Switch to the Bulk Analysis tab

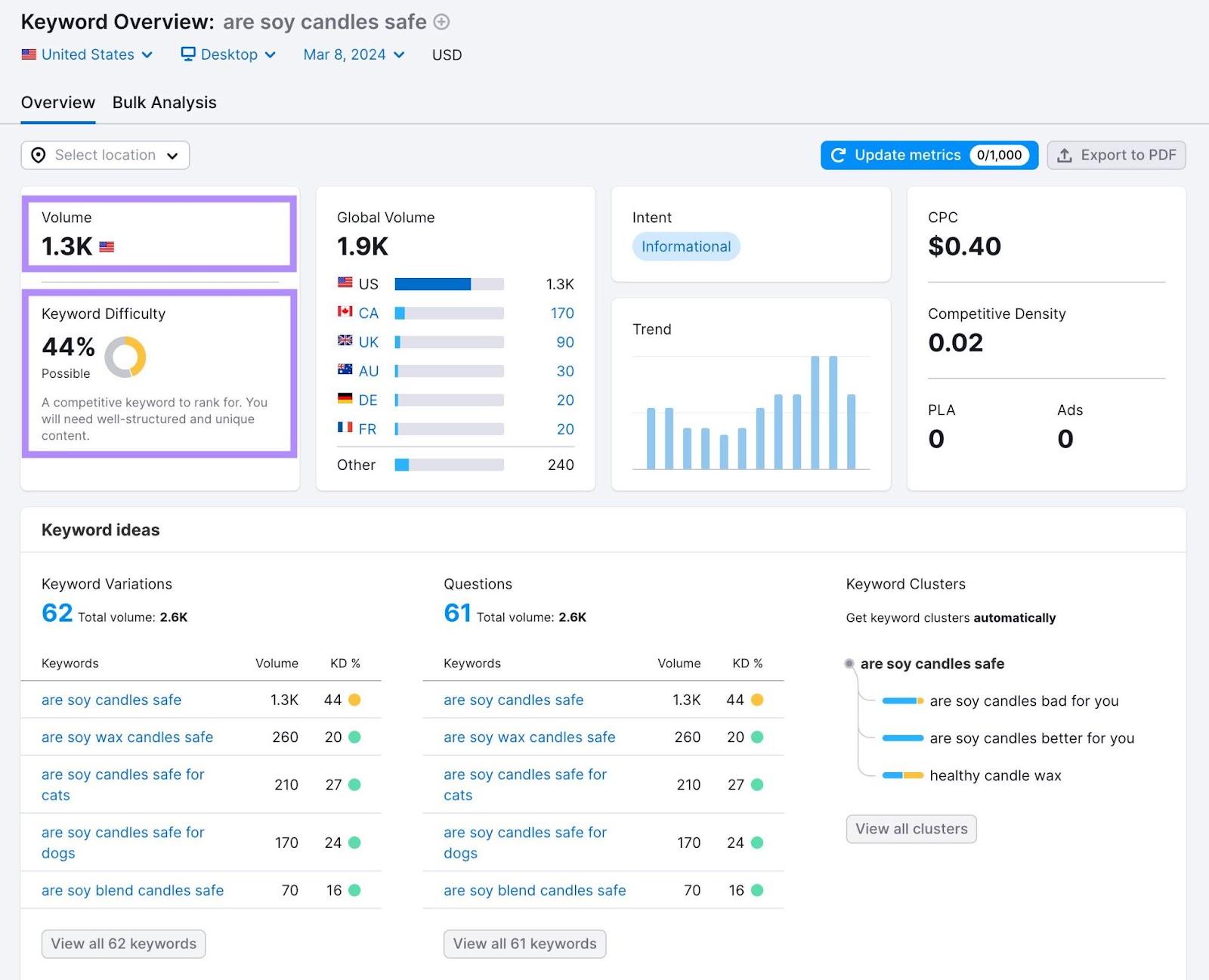[x=165, y=103]
